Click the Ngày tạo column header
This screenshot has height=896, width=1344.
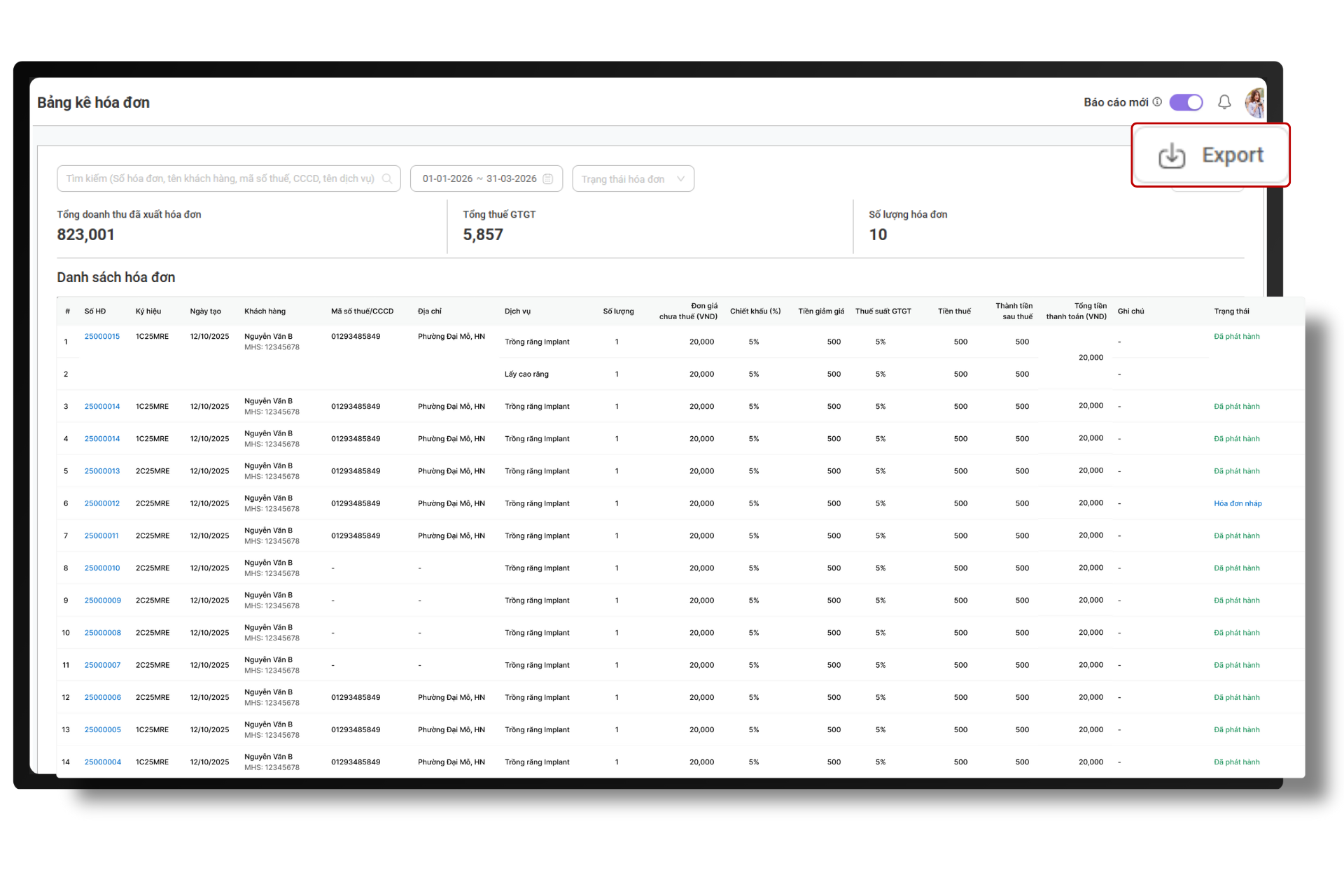point(205,311)
